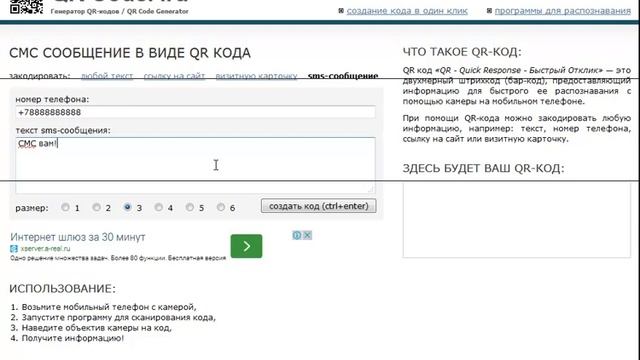The image size is (640, 360).
Task: Switch to 'визитную карточку' encoding tab
Action: (256, 76)
